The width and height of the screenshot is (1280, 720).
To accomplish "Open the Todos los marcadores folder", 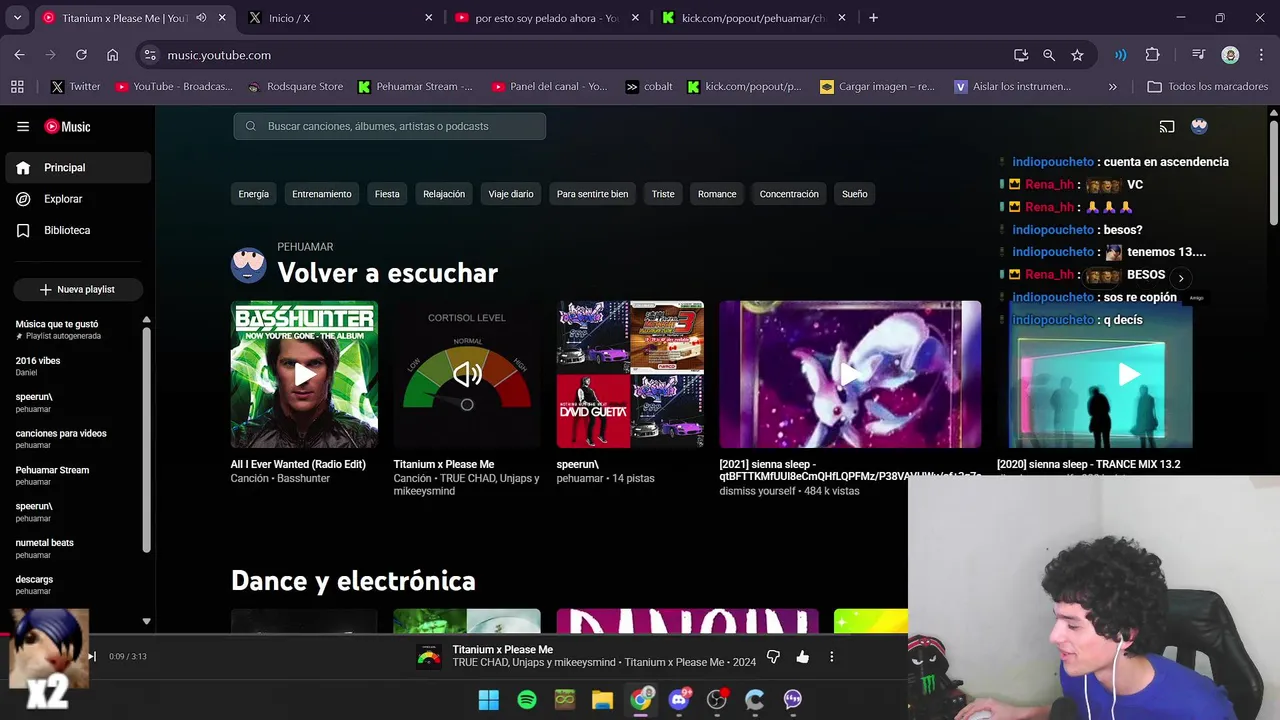I will tap(1207, 87).
